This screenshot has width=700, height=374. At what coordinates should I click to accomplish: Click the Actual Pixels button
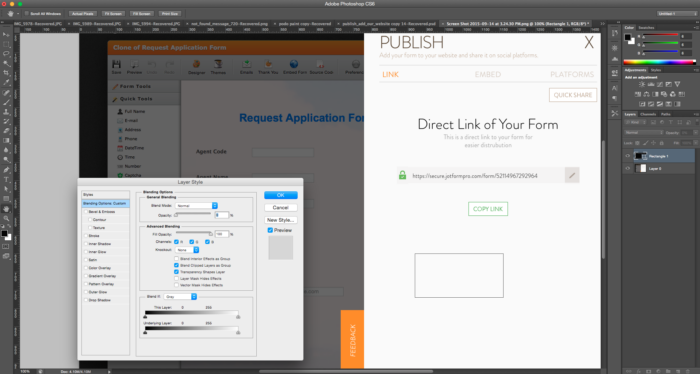pyautogui.click(x=83, y=13)
